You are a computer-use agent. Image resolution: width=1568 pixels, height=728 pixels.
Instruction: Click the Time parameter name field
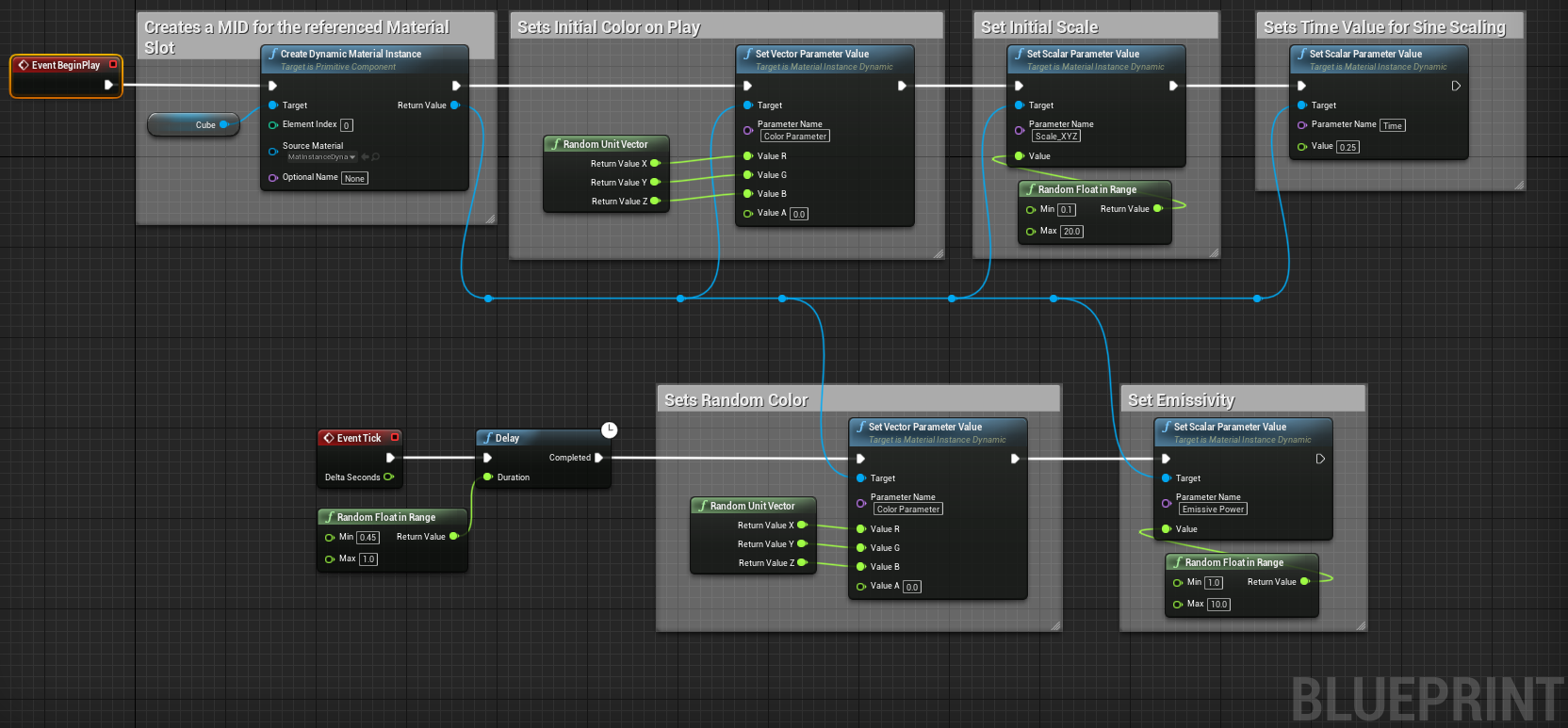tap(1393, 125)
